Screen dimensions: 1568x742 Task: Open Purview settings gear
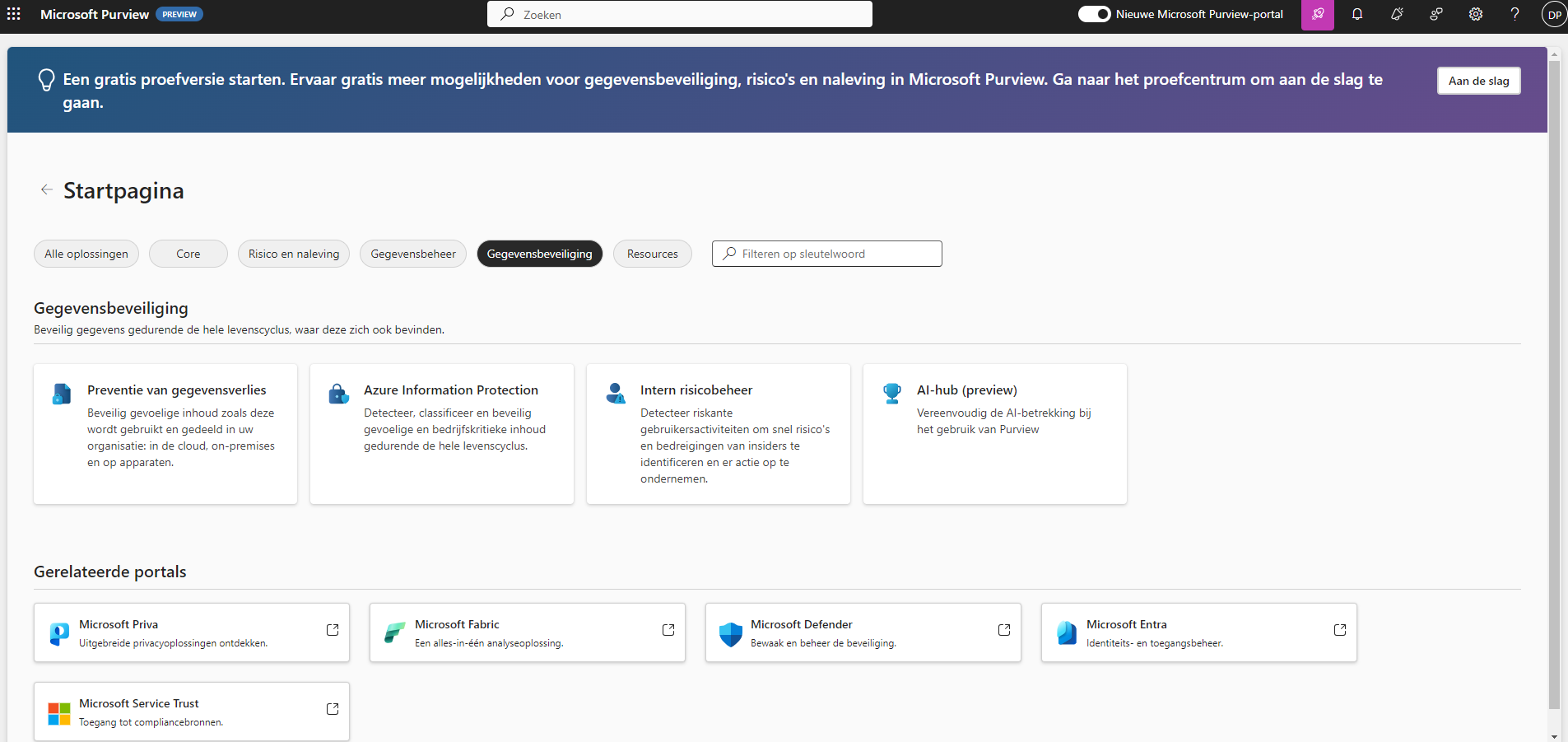pos(1476,14)
